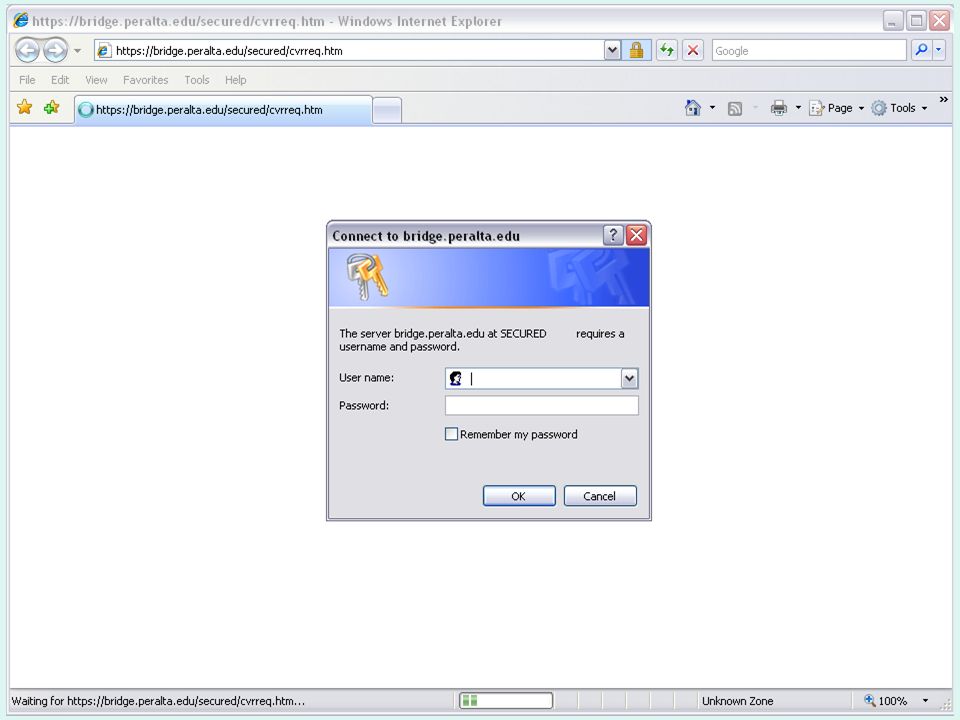Open the recent pages dropdown next to Forward
Viewport: 960px width, 720px height.
tap(77, 51)
